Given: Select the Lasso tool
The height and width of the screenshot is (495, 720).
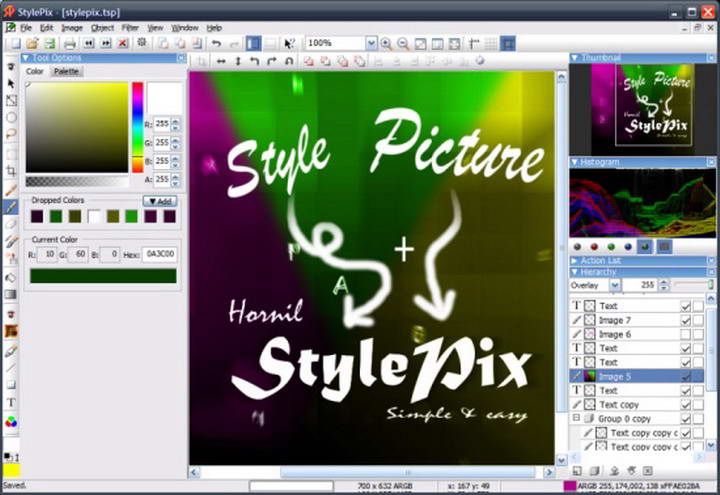Looking at the screenshot, I should [x=11, y=134].
